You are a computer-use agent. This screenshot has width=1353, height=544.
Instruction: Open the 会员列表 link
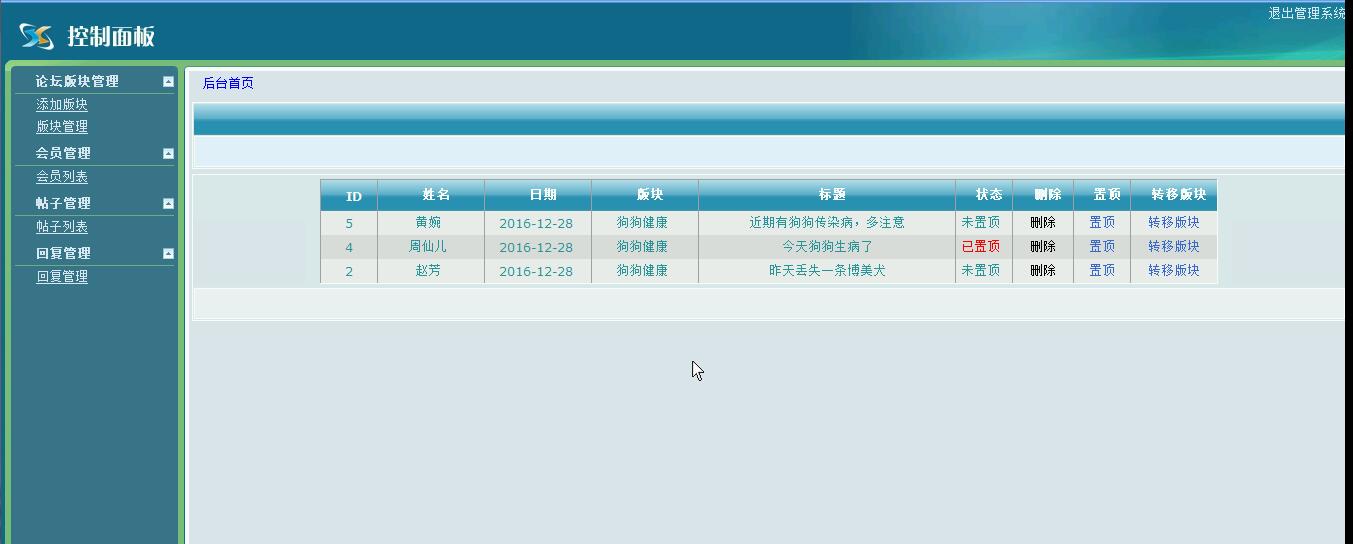pyautogui.click(x=62, y=176)
